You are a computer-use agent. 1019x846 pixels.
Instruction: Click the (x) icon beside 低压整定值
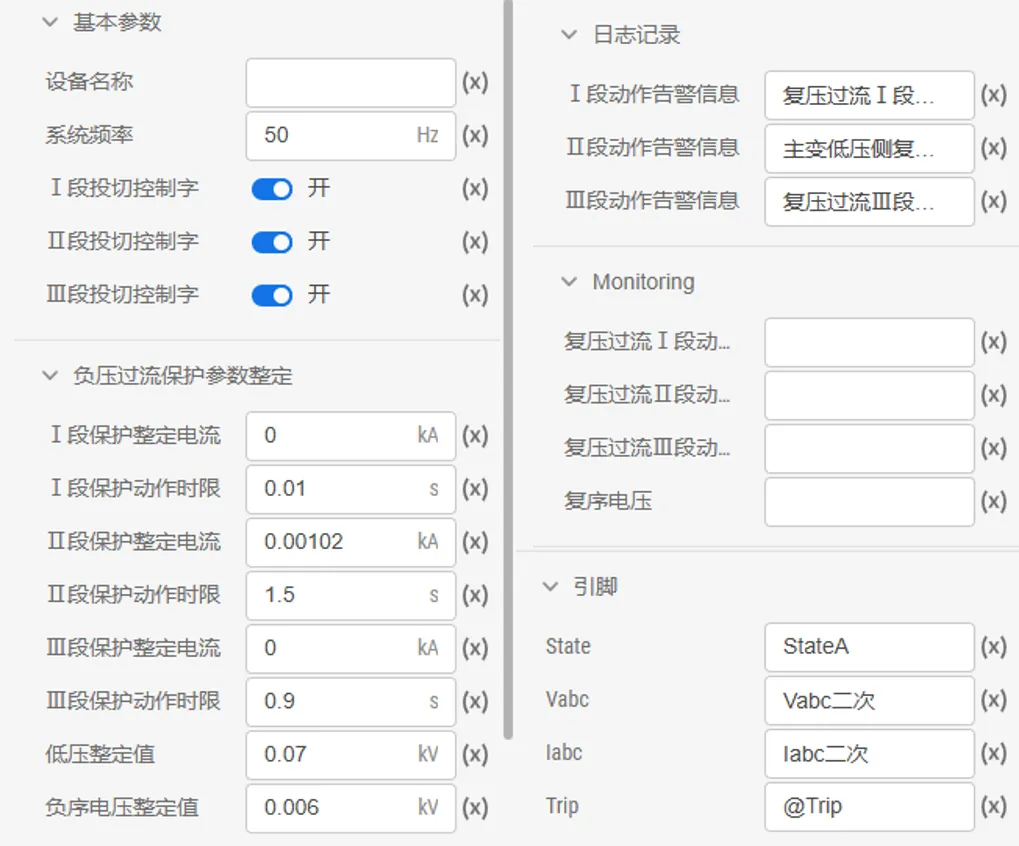pyautogui.click(x=477, y=754)
